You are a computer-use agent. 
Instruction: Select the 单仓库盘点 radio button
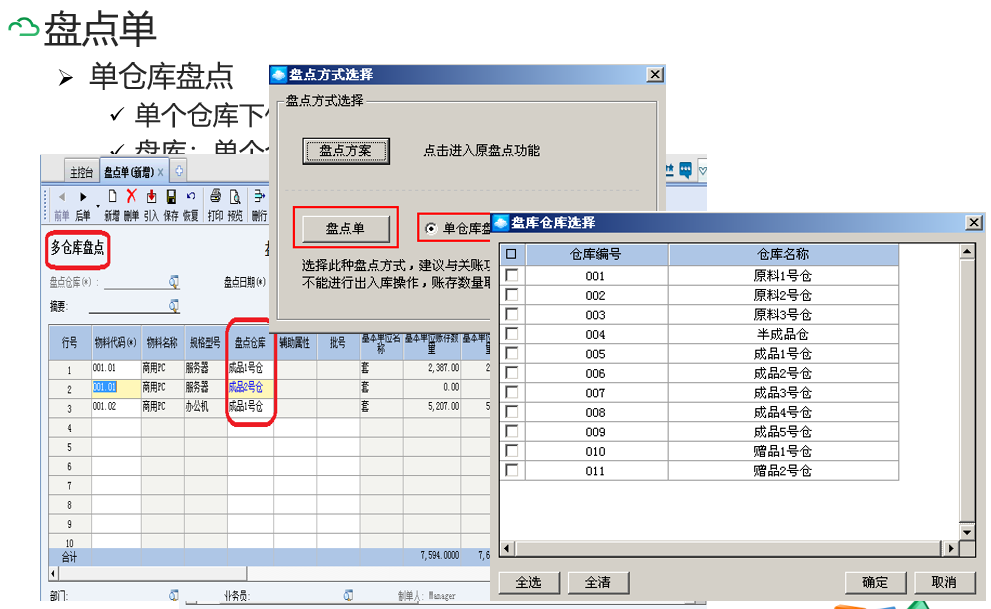point(431,226)
